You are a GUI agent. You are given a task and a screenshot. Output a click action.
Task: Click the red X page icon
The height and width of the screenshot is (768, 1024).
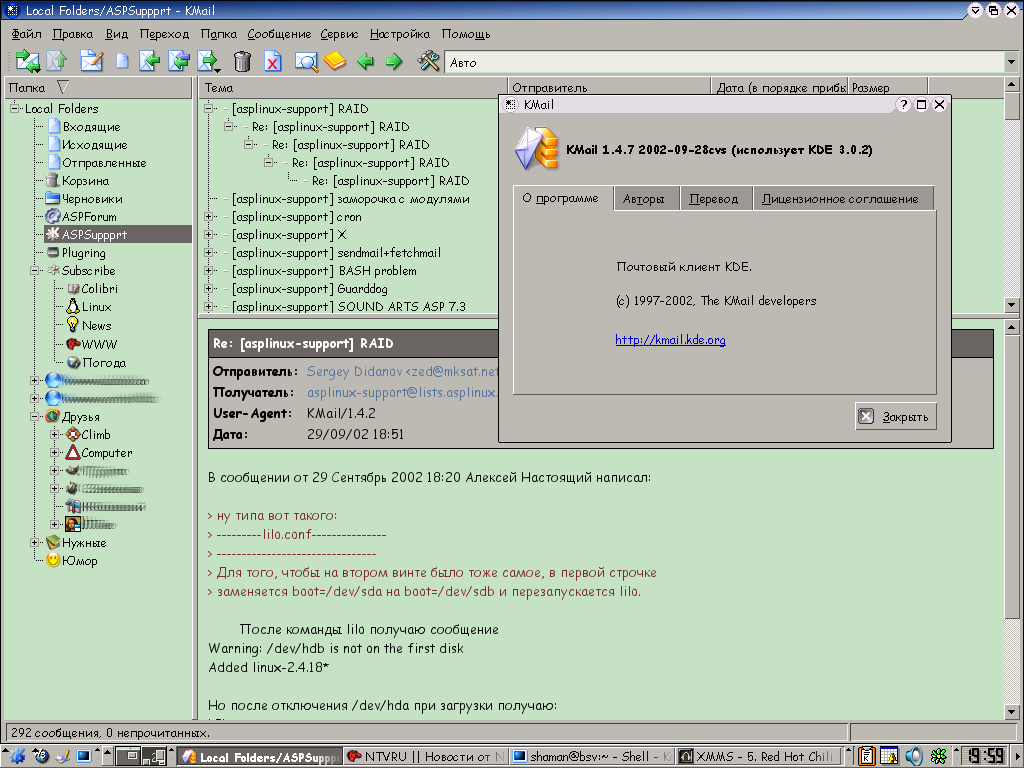click(x=273, y=61)
